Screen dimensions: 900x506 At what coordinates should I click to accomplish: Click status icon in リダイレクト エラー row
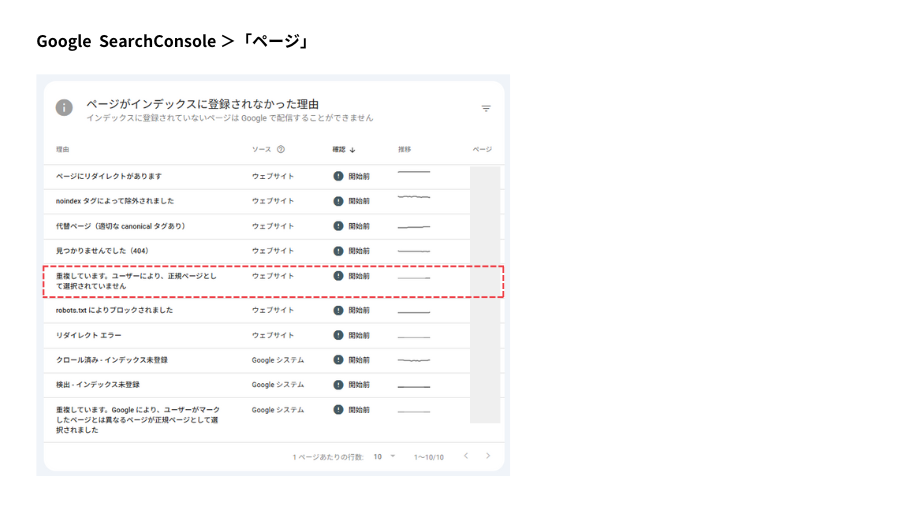tap(338, 335)
